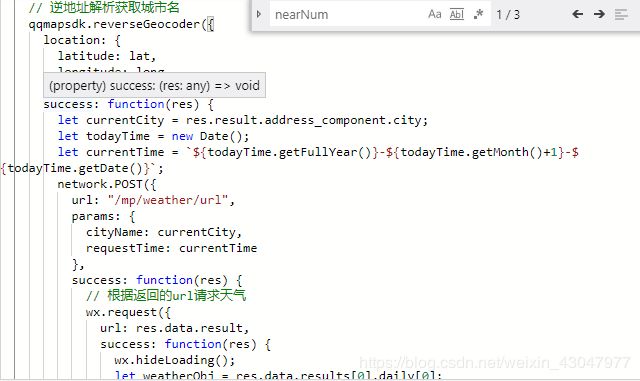The height and width of the screenshot is (381, 640).
Task: Go to previous match arrow
Action: coord(577,15)
